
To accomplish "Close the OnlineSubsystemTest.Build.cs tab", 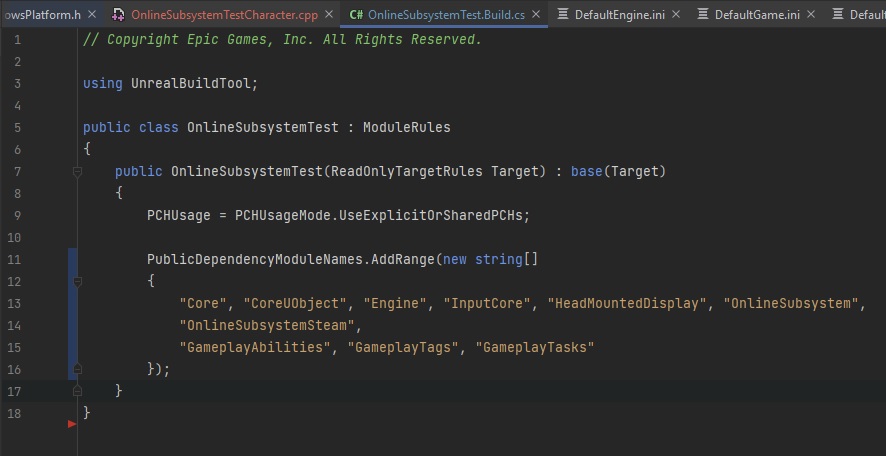I will 535,15.
